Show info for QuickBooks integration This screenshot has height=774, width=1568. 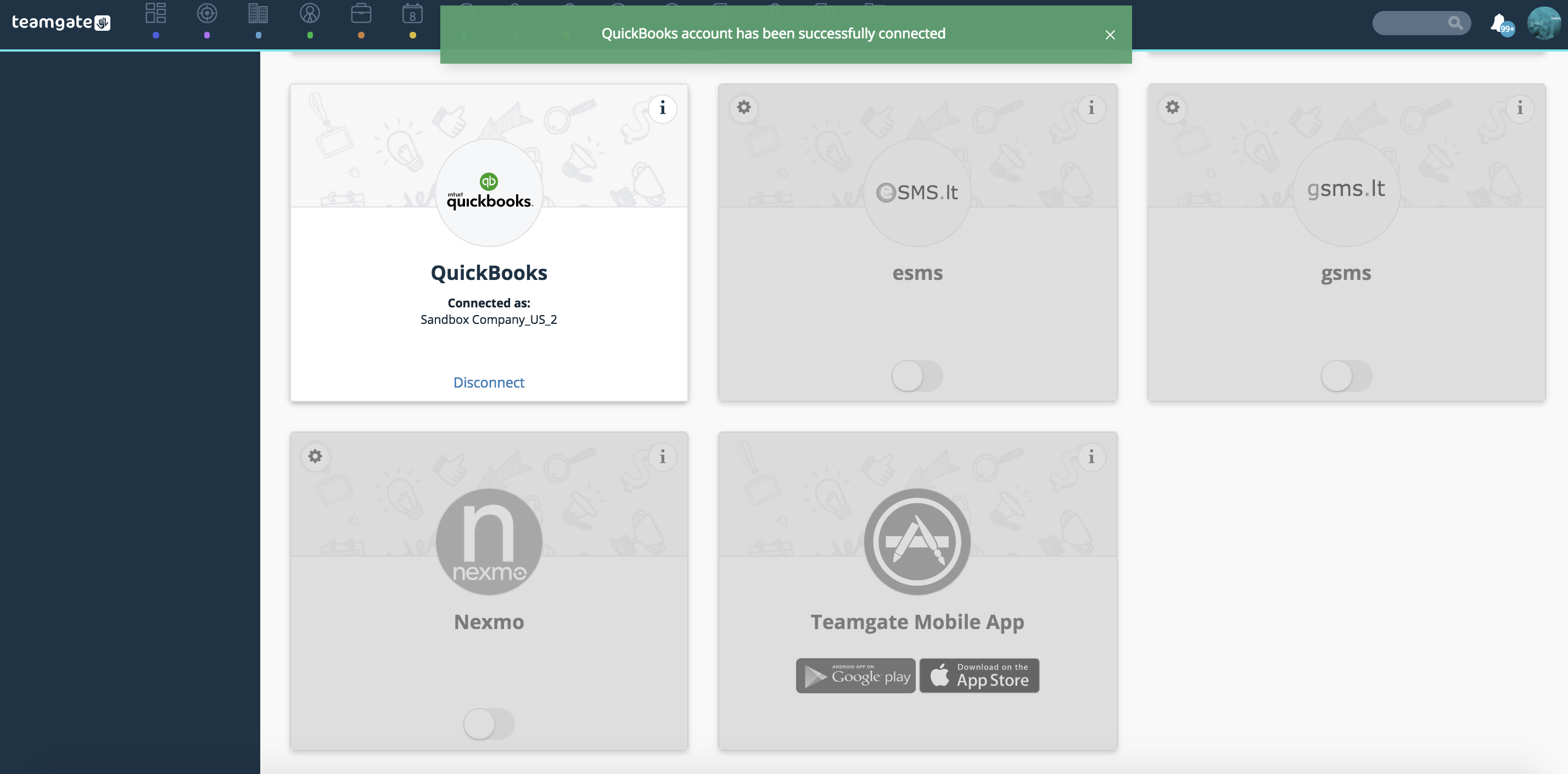coord(662,108)
